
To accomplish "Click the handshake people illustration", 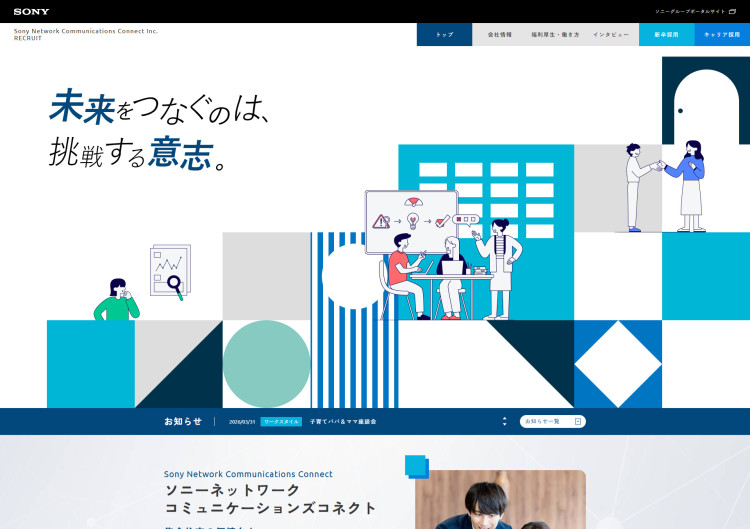I will click(665, 185).
